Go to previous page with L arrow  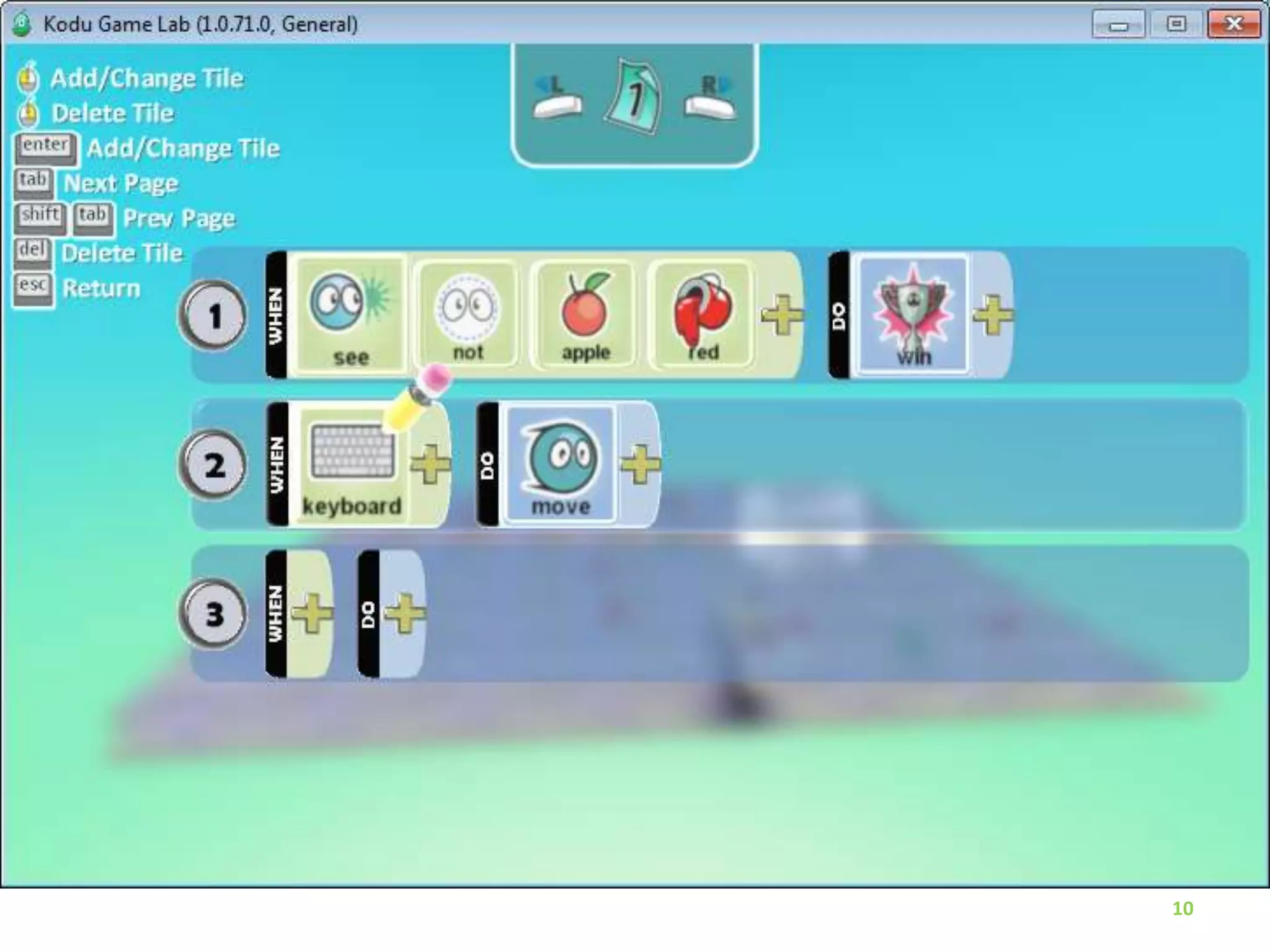pyautogui.click(x=557, y=98)
